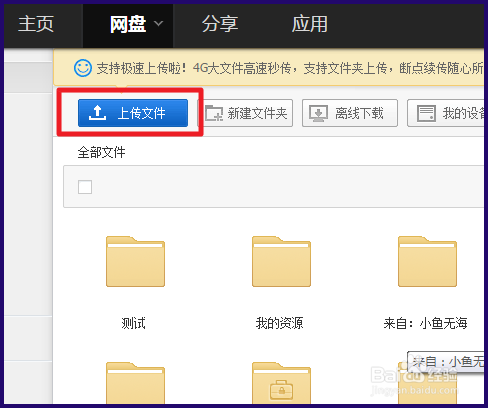This screenshot has height=408, width=488.
Task: Tick the select-all checkbox under 全部文件
Action: coord(85,187)
